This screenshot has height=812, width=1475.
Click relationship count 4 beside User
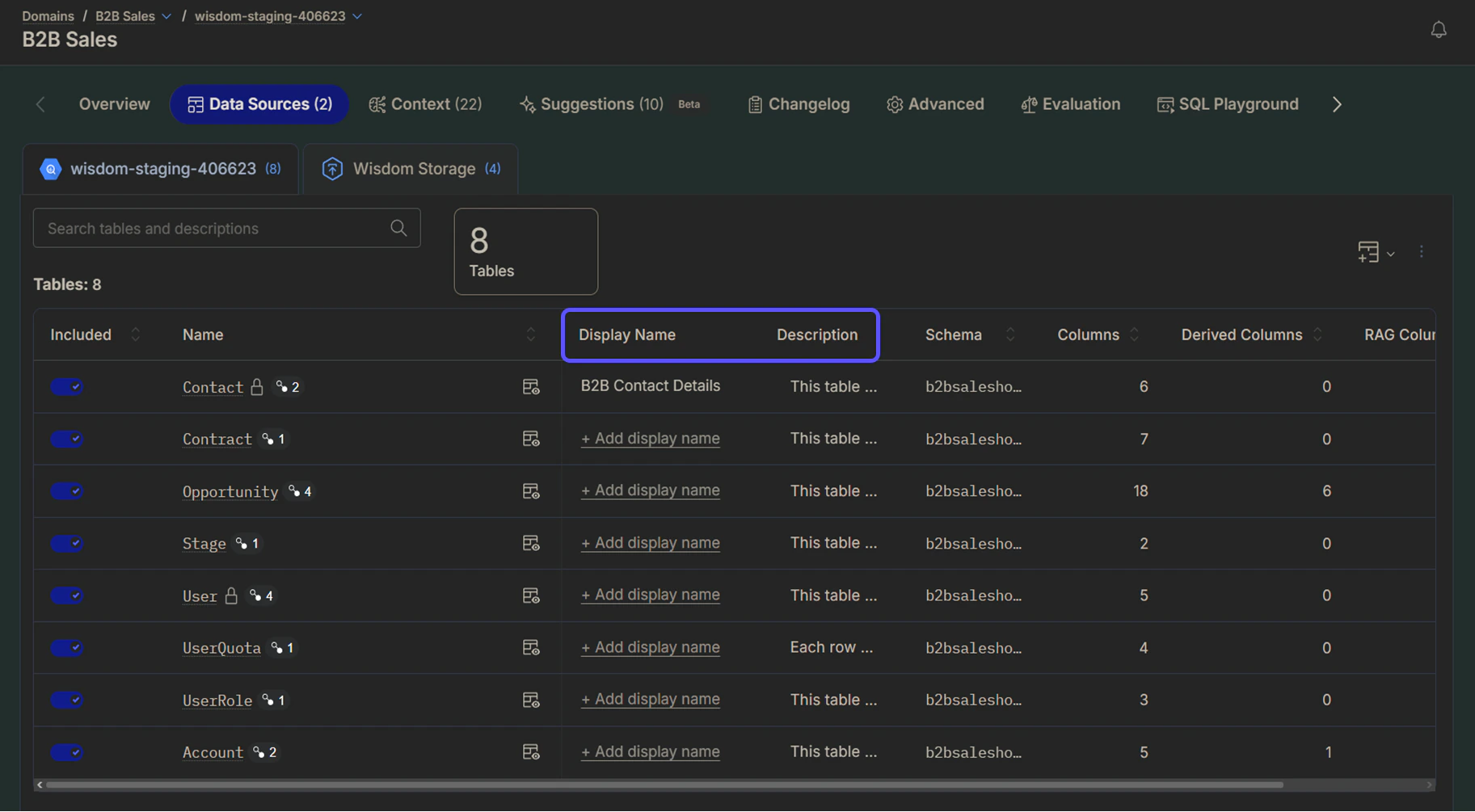coord(261,595)
